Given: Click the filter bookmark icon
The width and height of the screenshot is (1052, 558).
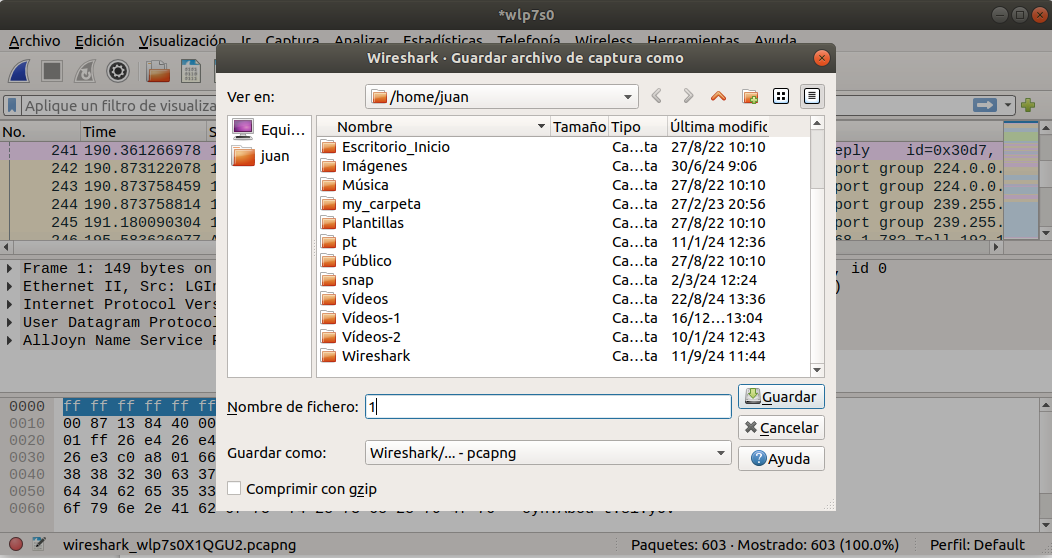Looking at the screenshot, I should click(x=12, y=105).
